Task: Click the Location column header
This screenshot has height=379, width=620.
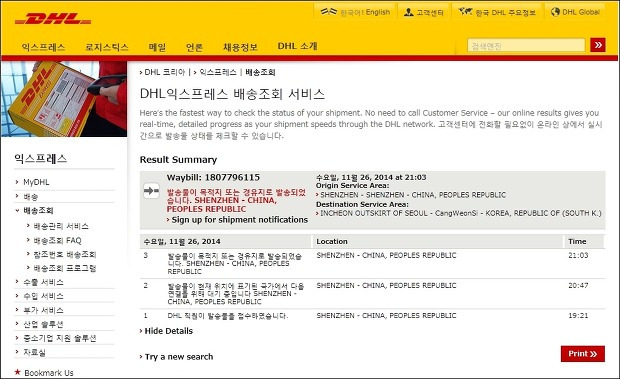Action: click(332, 241)
